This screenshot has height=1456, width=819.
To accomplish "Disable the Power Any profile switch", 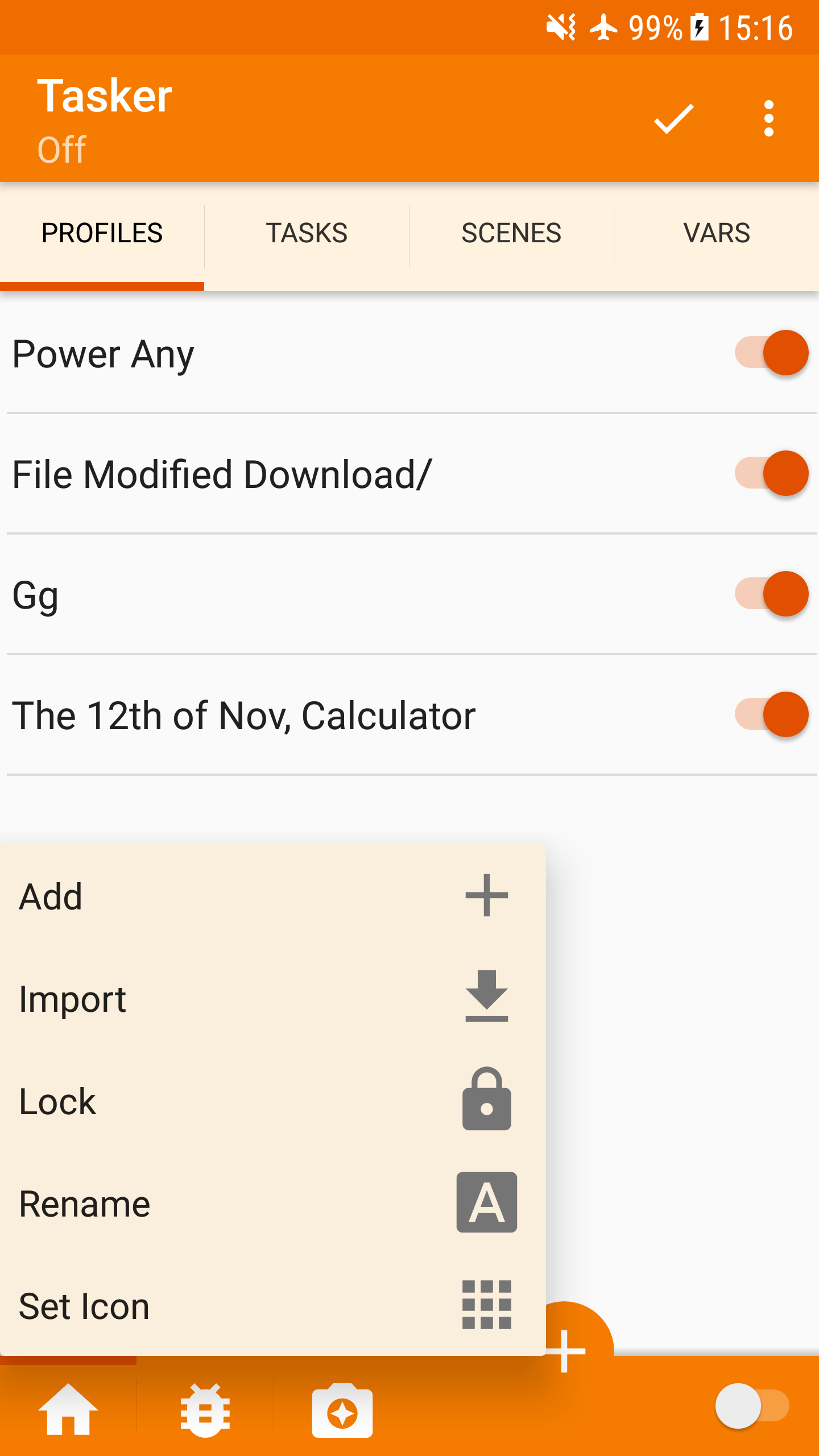I will point(771,353).
